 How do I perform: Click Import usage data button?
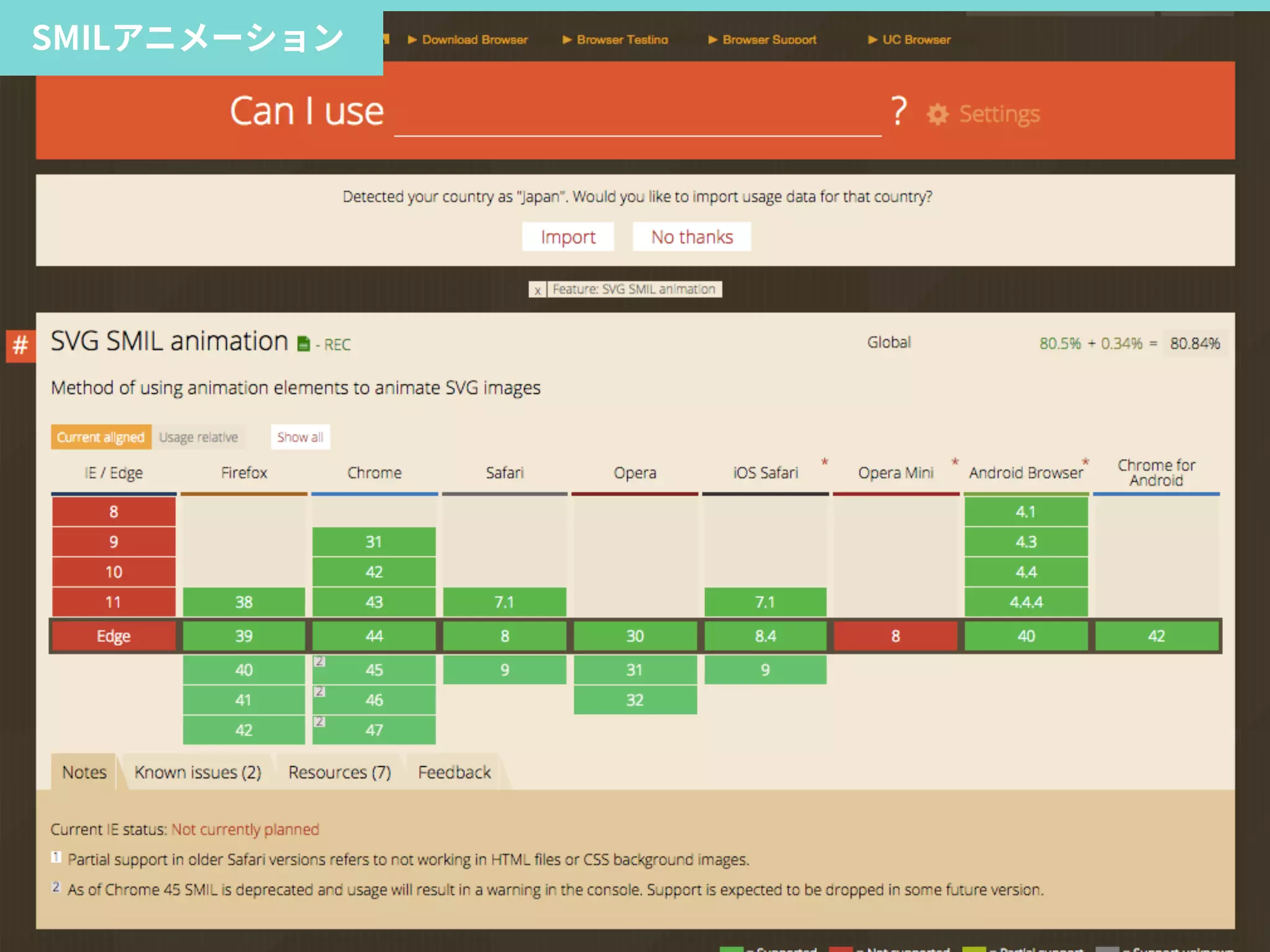[568, 237]
